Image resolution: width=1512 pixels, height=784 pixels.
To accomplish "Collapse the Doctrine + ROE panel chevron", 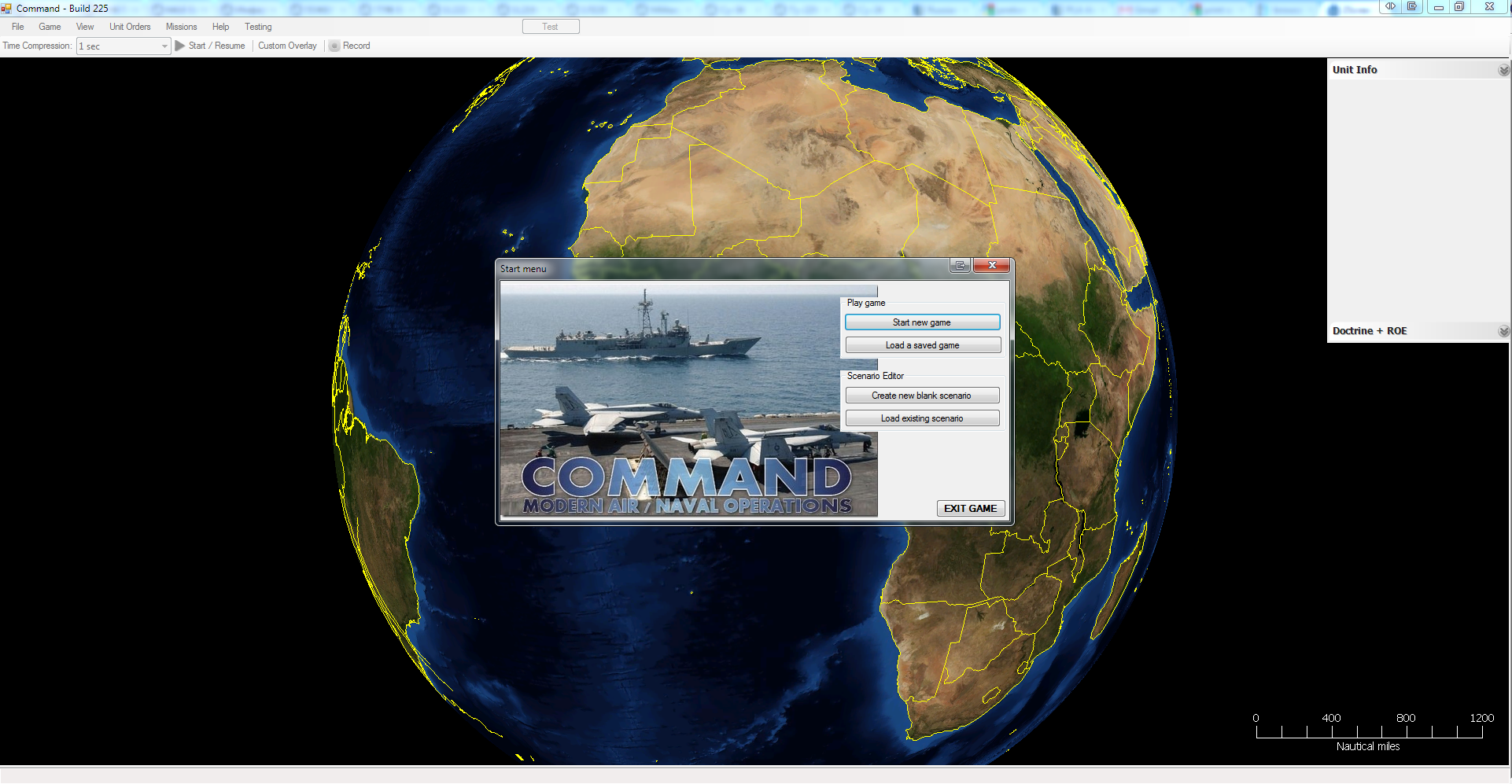I will click(x=1503, y=331).
